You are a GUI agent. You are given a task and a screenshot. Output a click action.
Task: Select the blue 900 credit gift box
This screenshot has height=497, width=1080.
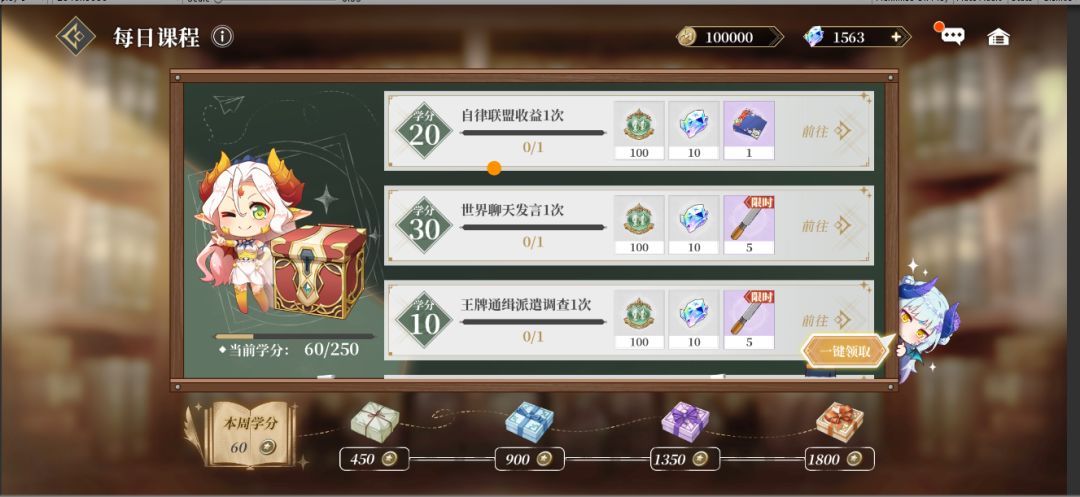tap(529, 422)
